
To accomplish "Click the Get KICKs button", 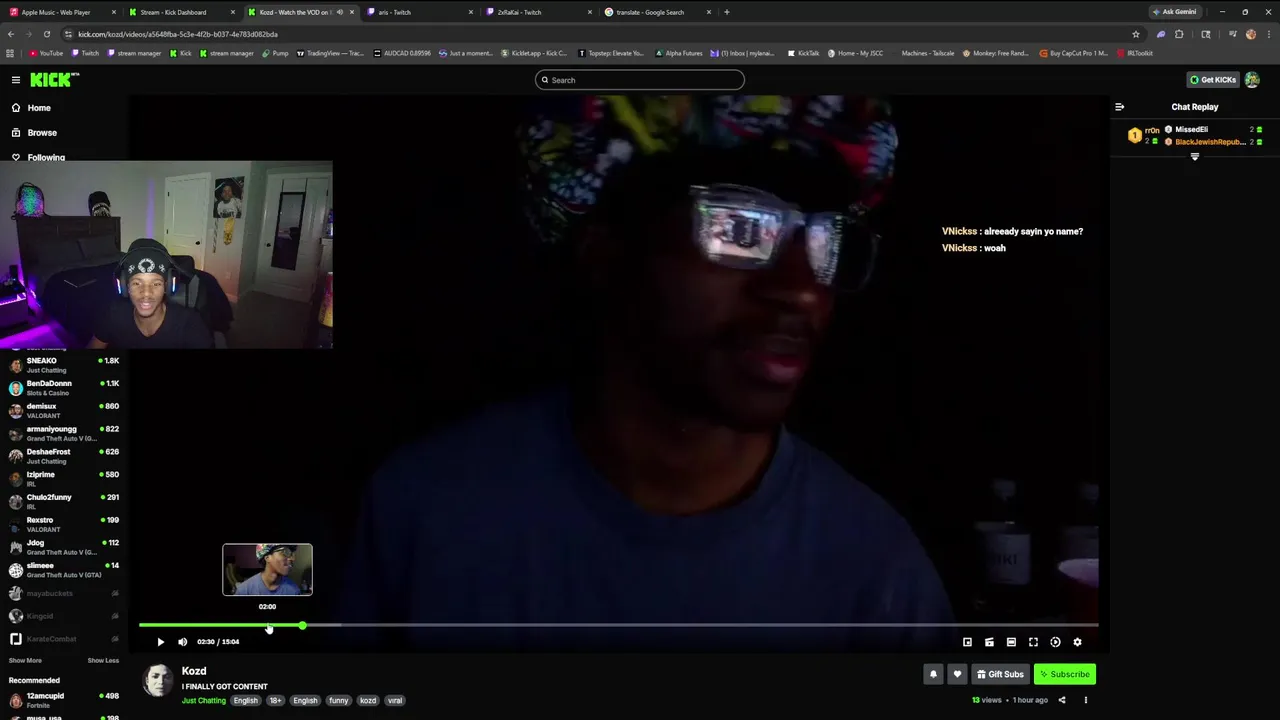I will [1212, 80].
